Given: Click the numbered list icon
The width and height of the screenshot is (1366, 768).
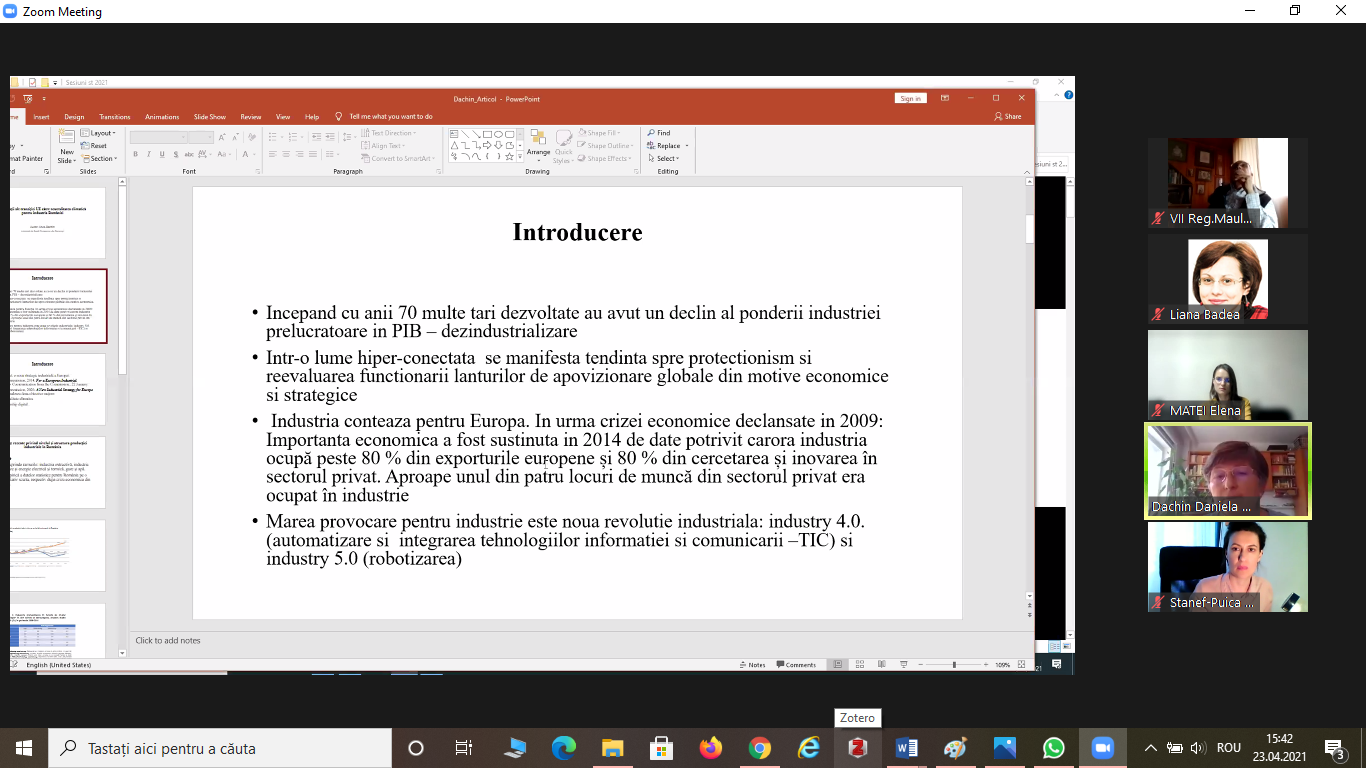Looking at the screenshot, I should click(294, 137).
